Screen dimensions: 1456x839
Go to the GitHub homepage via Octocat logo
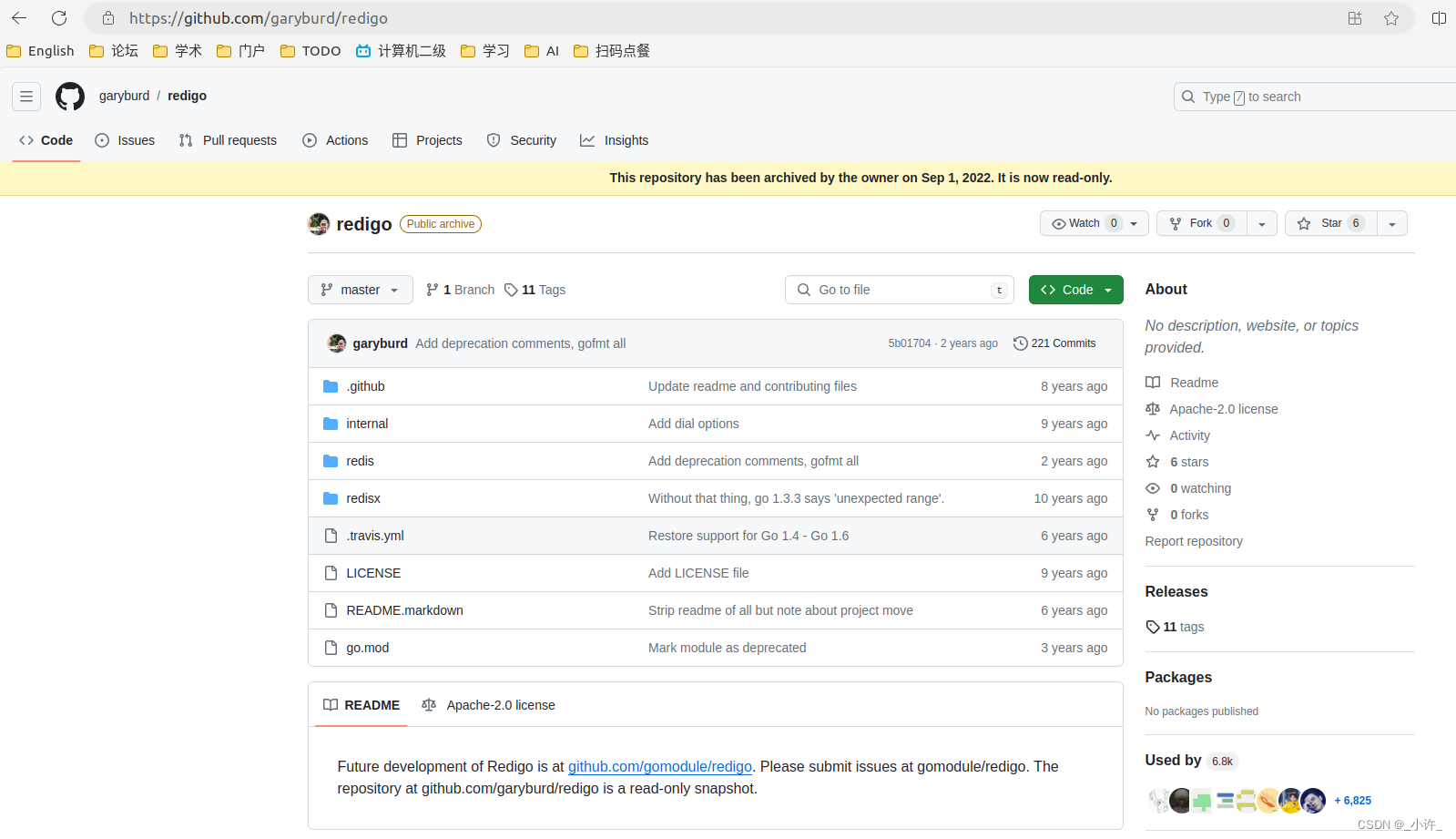(70, 96)
